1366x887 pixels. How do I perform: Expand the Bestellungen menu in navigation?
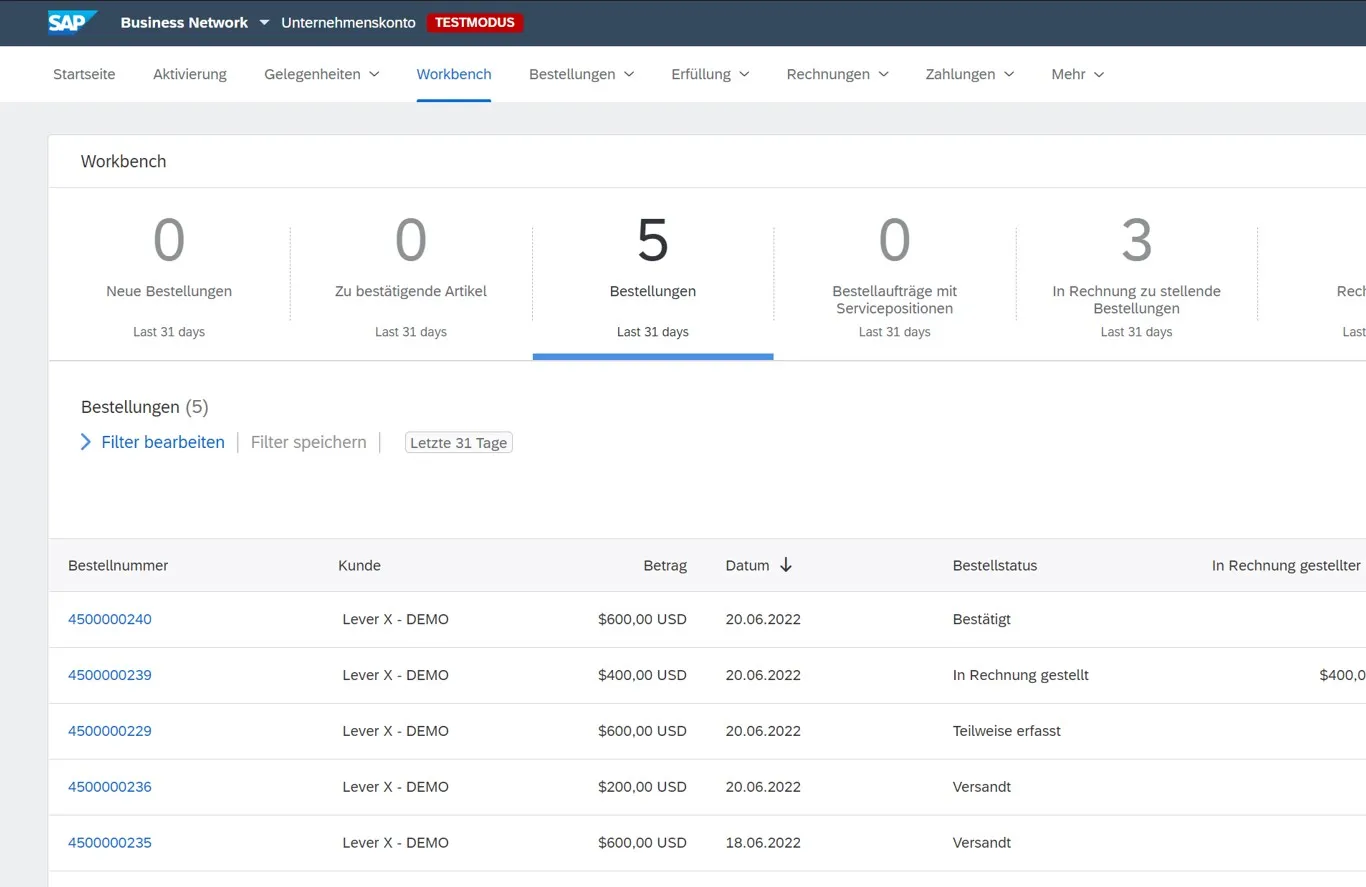(x=582, y=74)
